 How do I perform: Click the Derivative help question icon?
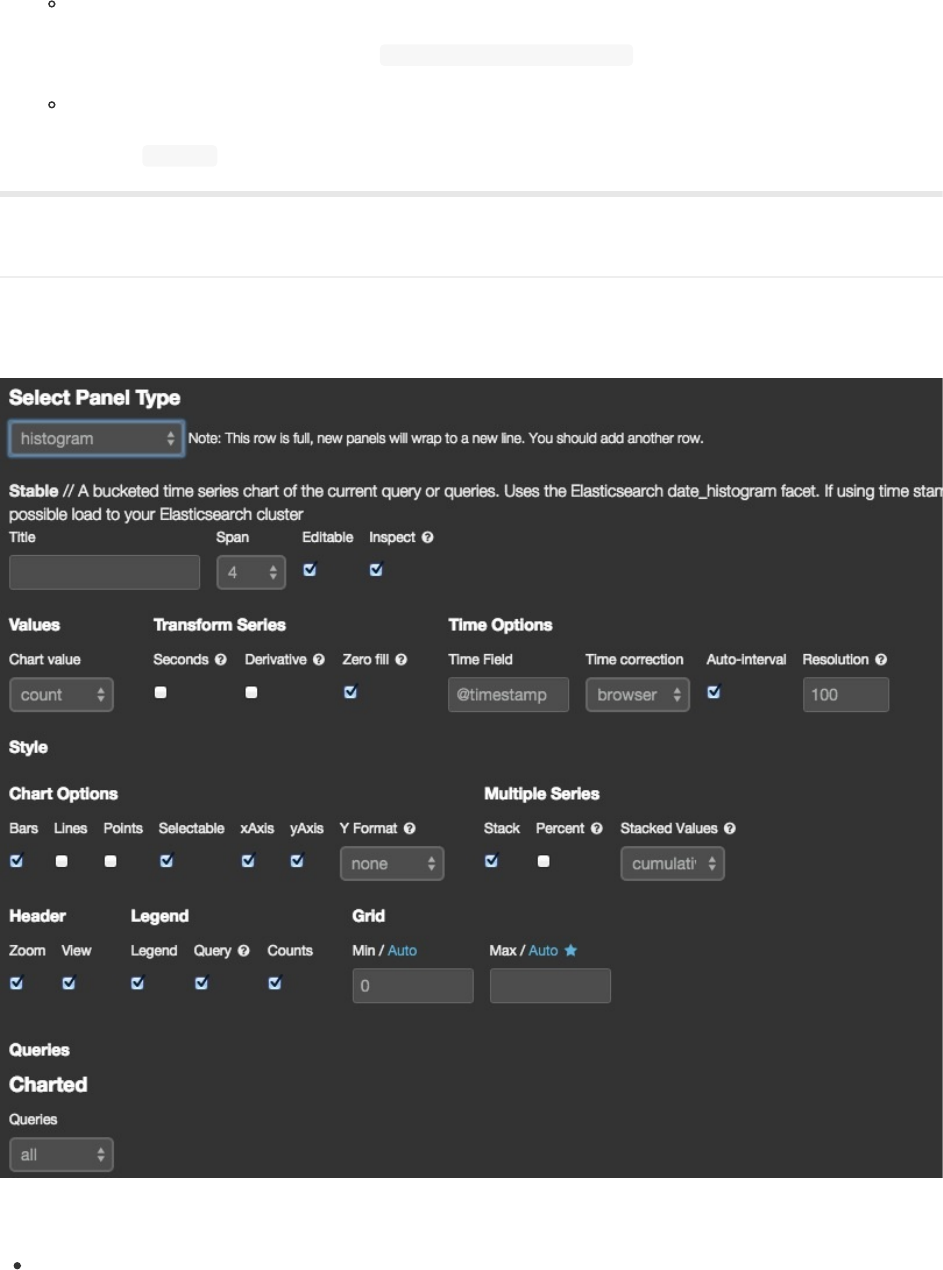[319, 660]
